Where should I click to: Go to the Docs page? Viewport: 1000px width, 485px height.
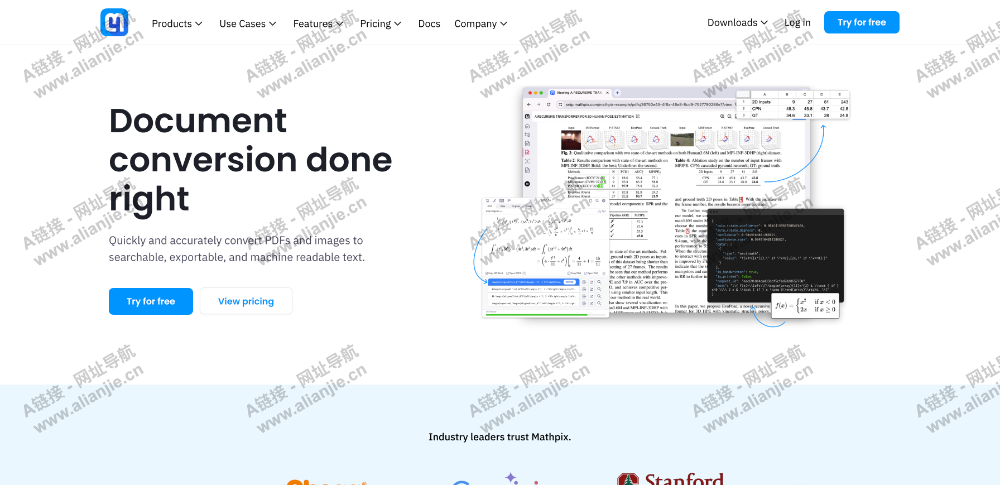pos(429,24)
